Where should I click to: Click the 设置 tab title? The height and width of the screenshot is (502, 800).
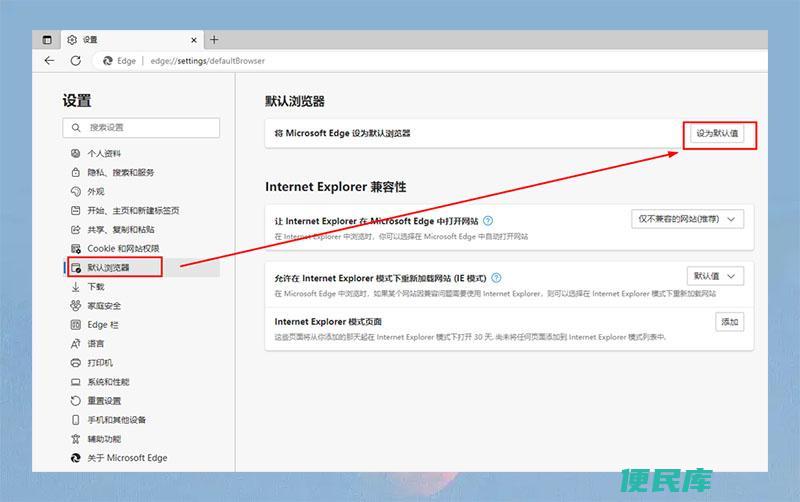coord(90,40)
